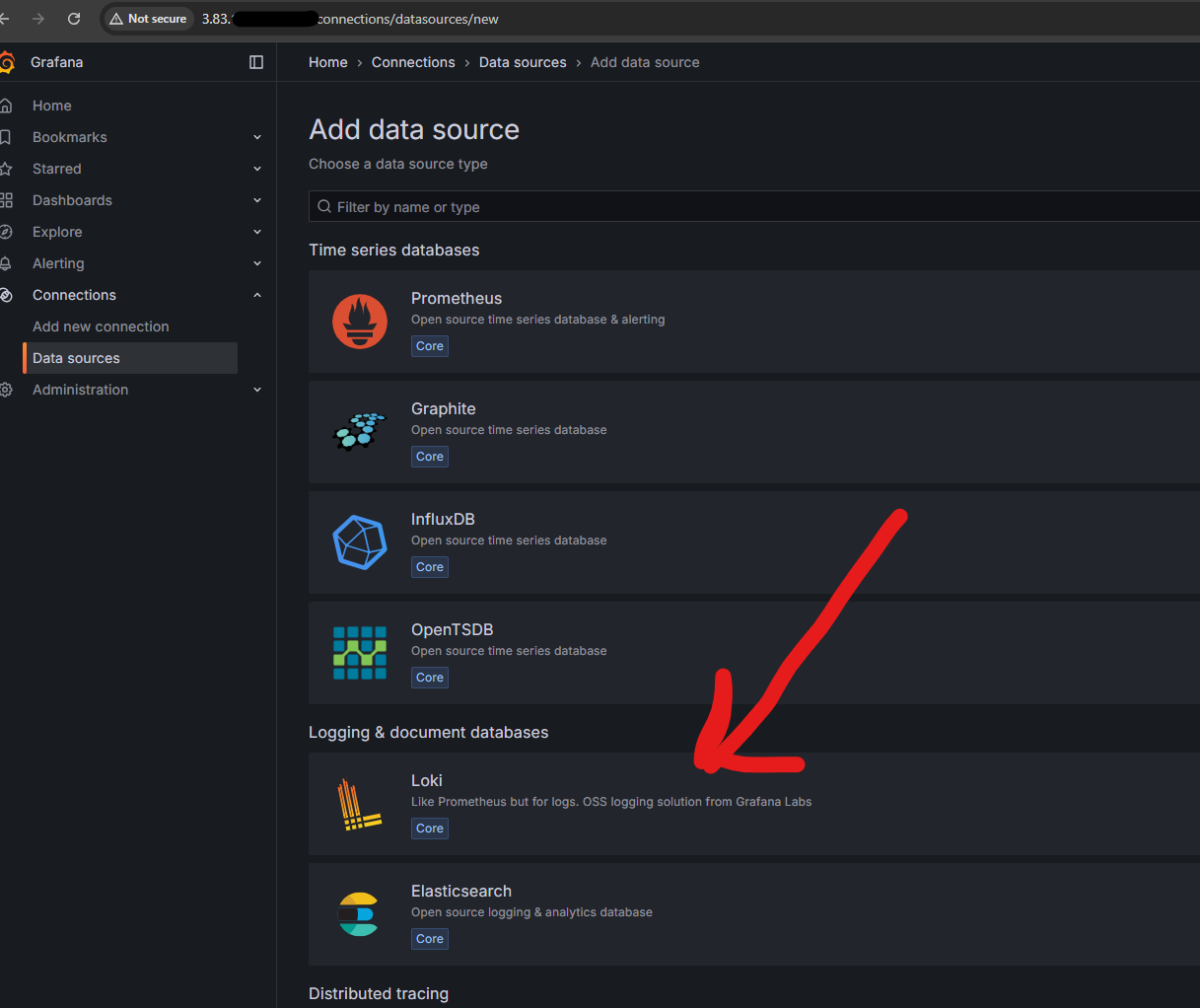Screen dimensions: 1200x1008
Task: Click Data sources breadcrumb link
Action: 523,62
